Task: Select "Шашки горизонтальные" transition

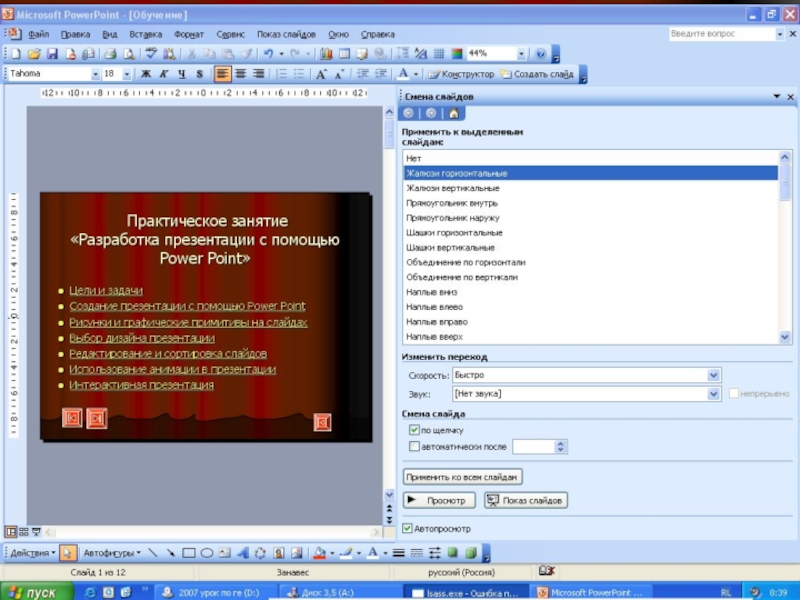Action: pyautogui.click(x=454, y=233)
